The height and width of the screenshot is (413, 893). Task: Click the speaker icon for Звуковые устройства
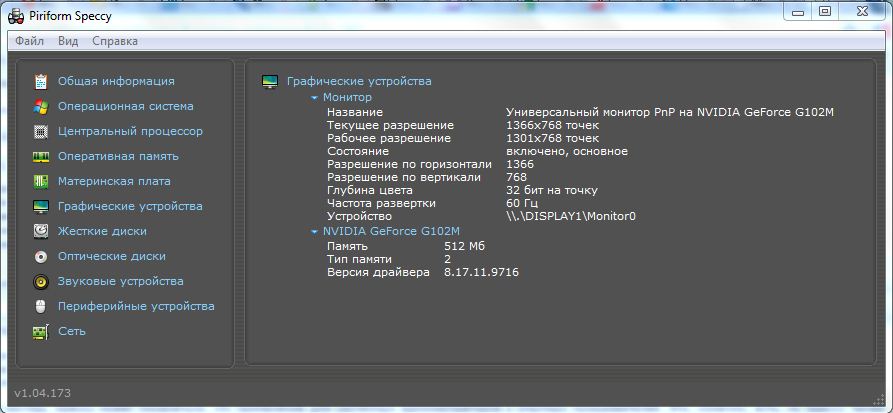40,281
